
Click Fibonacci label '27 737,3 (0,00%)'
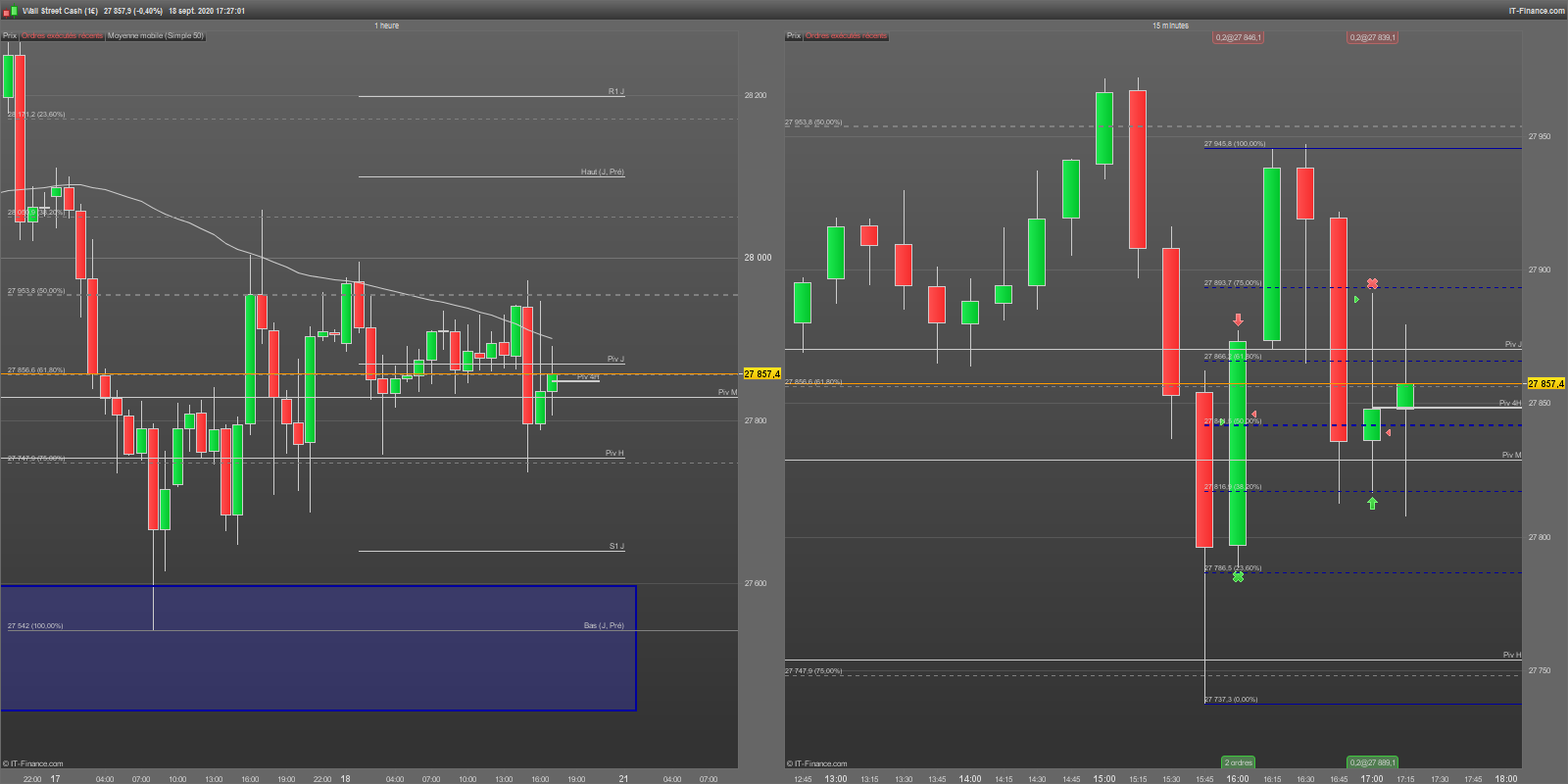[1231, 700]
